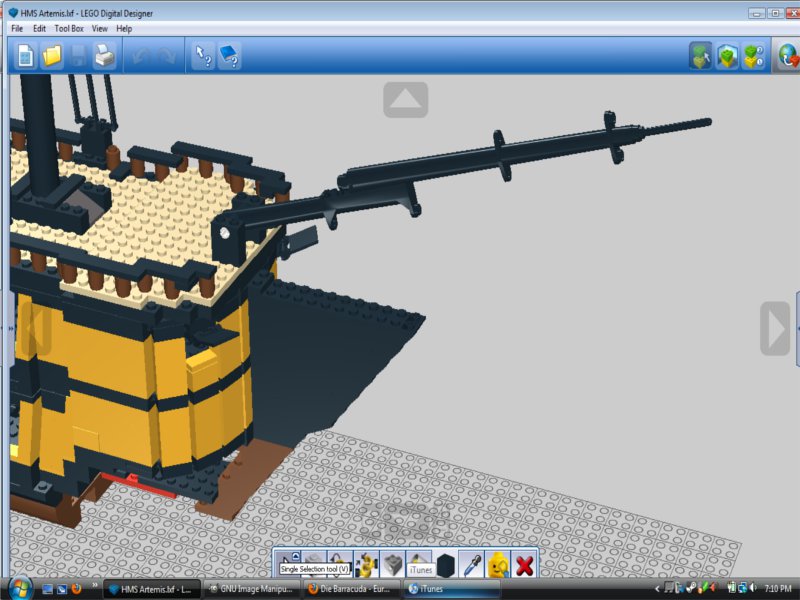Pick the eyedropper color picker tool
This screenshot has height=600, width=800.
[x=471, y=565]
